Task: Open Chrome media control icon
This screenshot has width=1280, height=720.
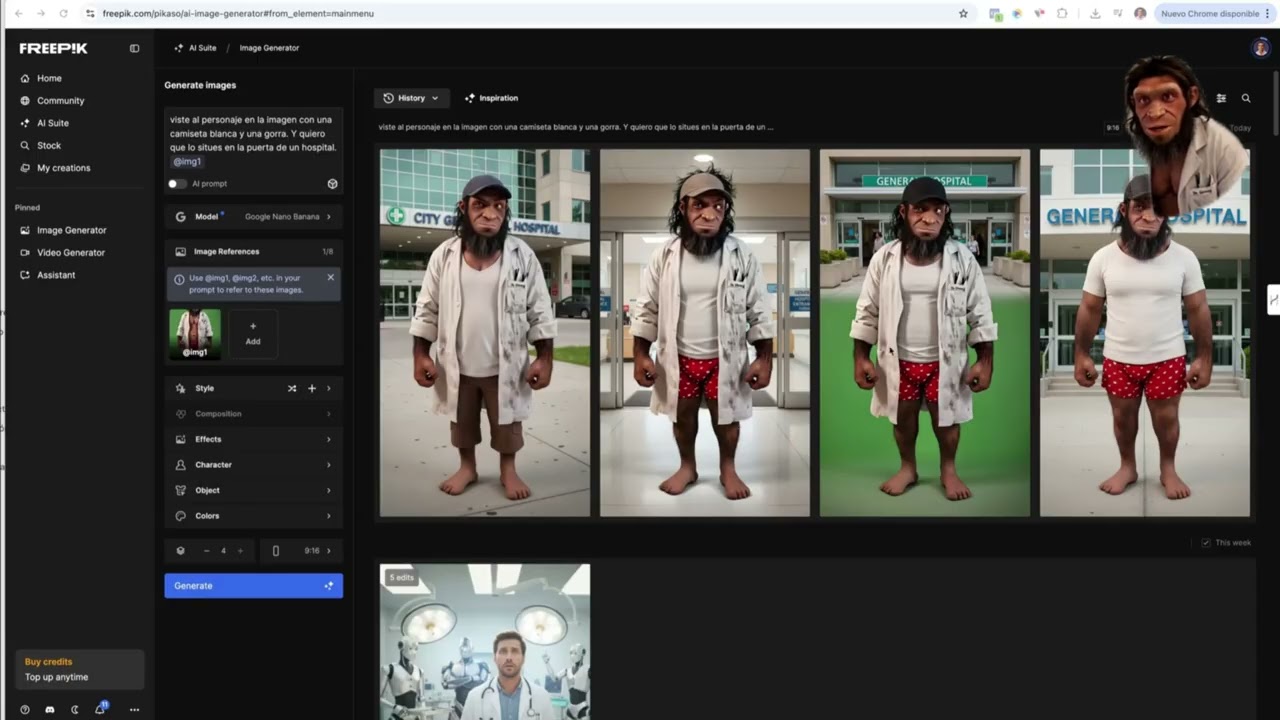Action: tap(1117, 14)
